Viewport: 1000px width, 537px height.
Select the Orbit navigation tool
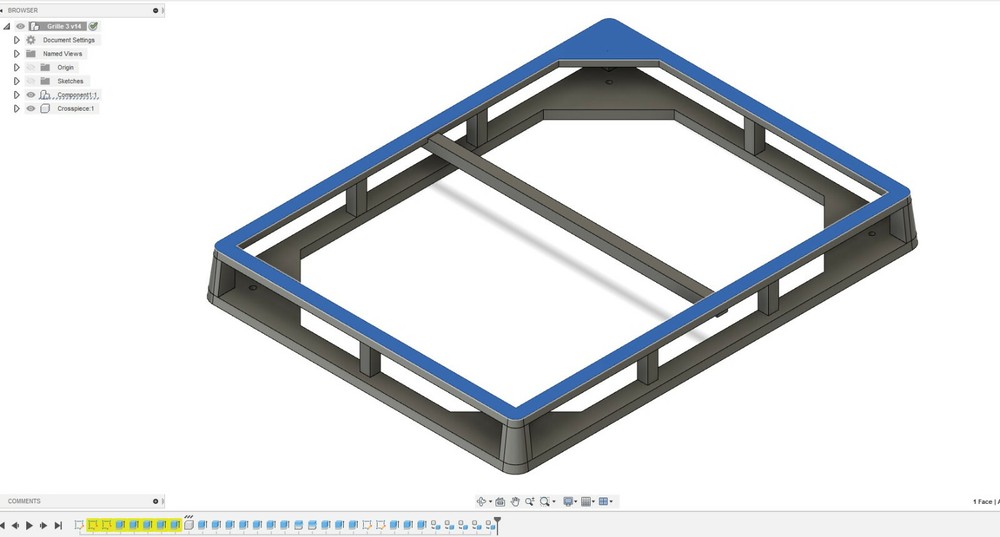(482, 501)
